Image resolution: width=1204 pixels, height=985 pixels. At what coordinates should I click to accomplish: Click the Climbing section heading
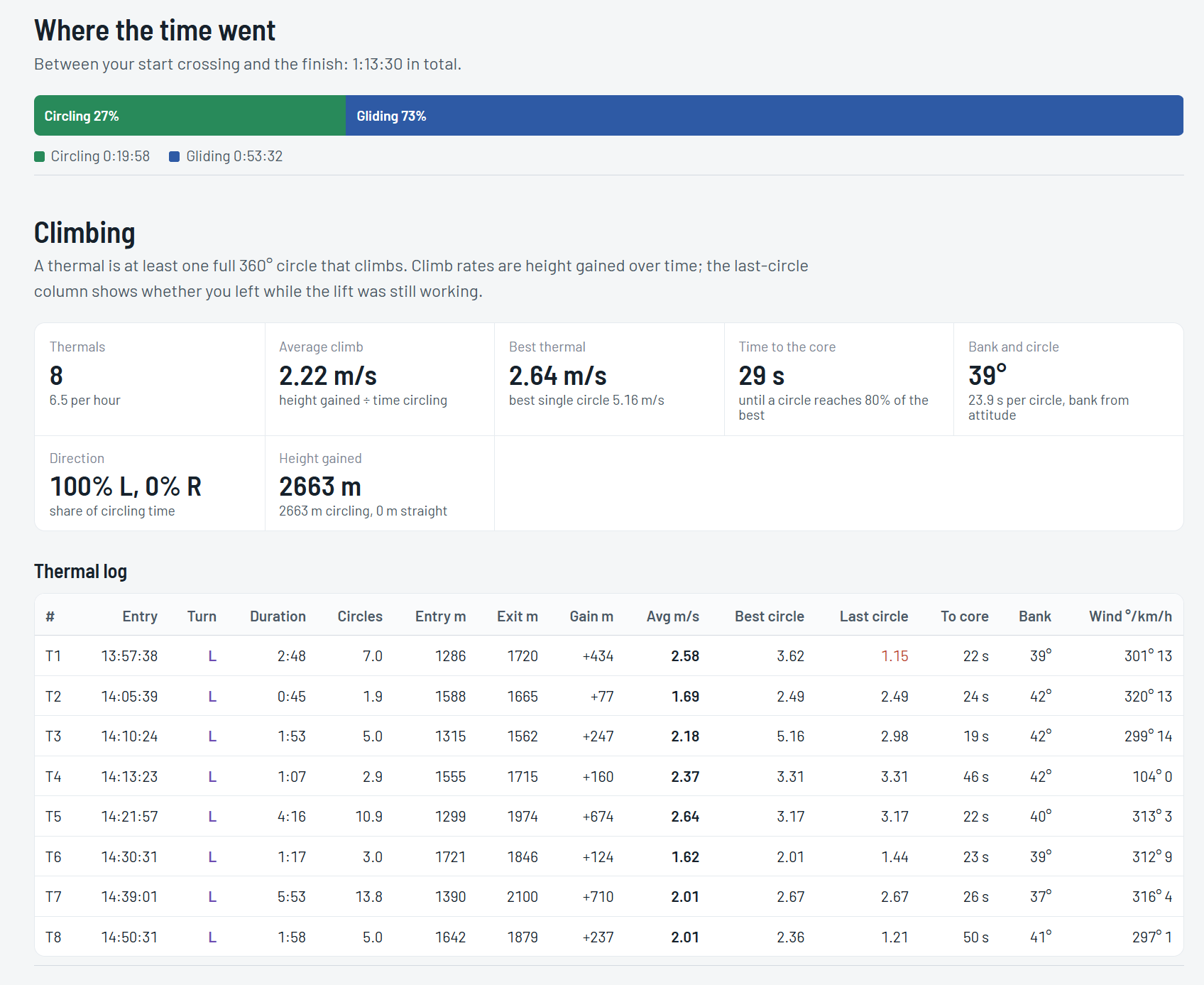coord(84,233)
